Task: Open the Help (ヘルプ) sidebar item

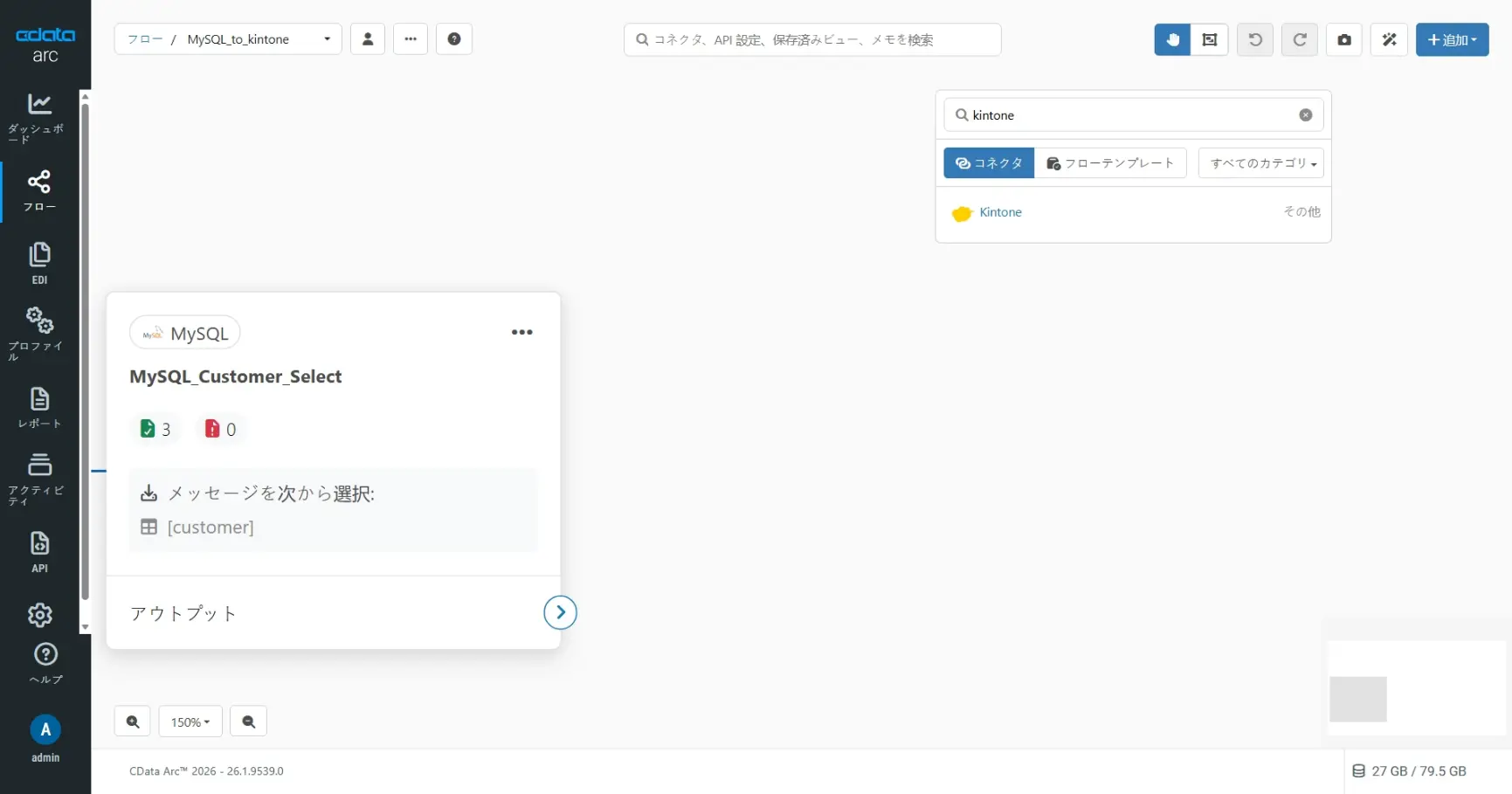Action: click(x=45, y=664)
